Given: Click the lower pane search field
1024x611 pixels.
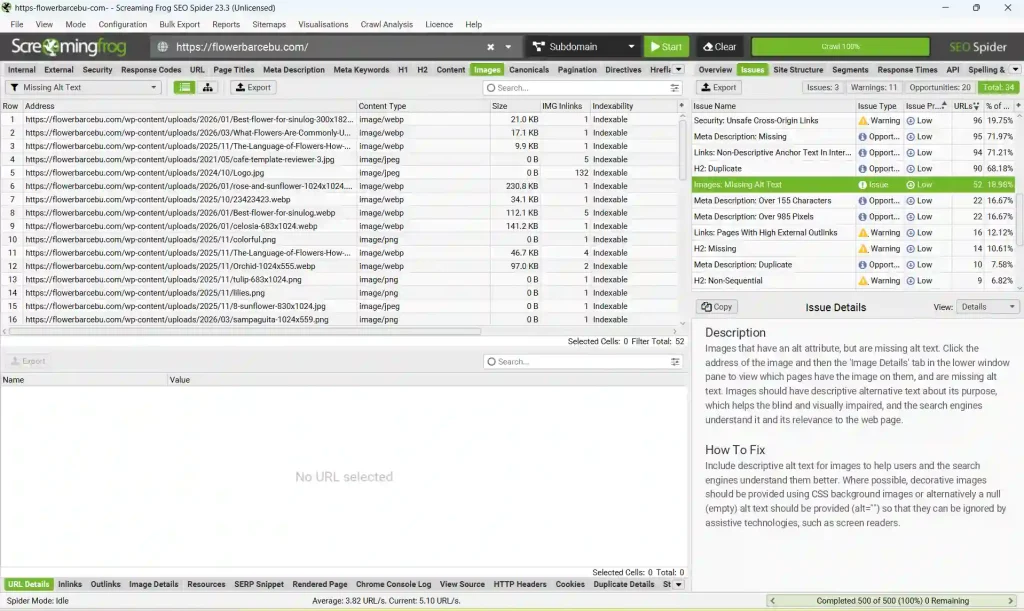Looking at the screenshot, I should tap(583, 362).
